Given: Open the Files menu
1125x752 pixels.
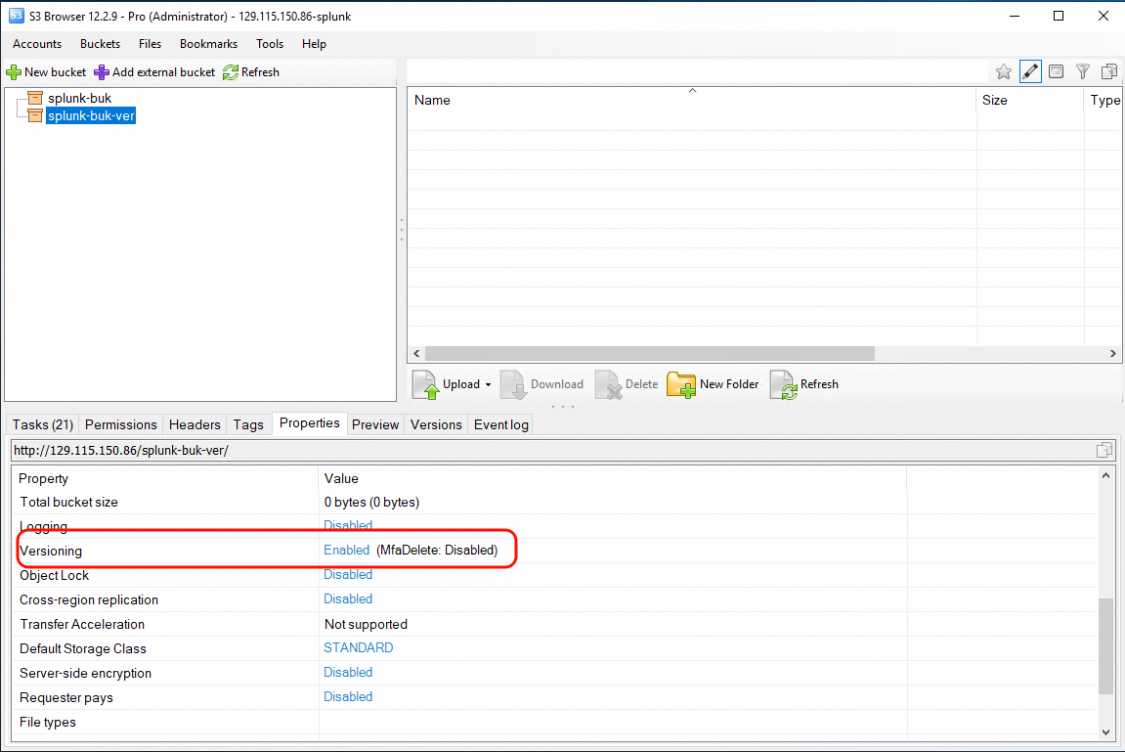Looking at the screenshot, I should [x=150, y=44].
